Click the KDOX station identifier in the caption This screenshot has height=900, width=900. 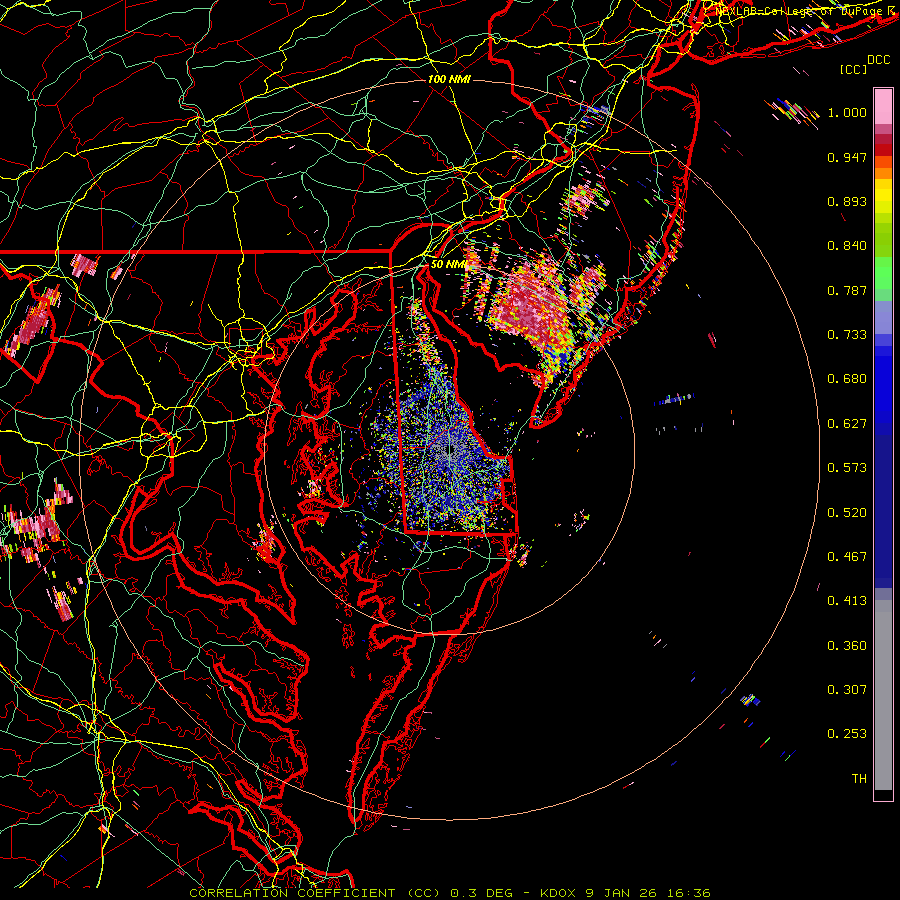click(x=557, y=893)
